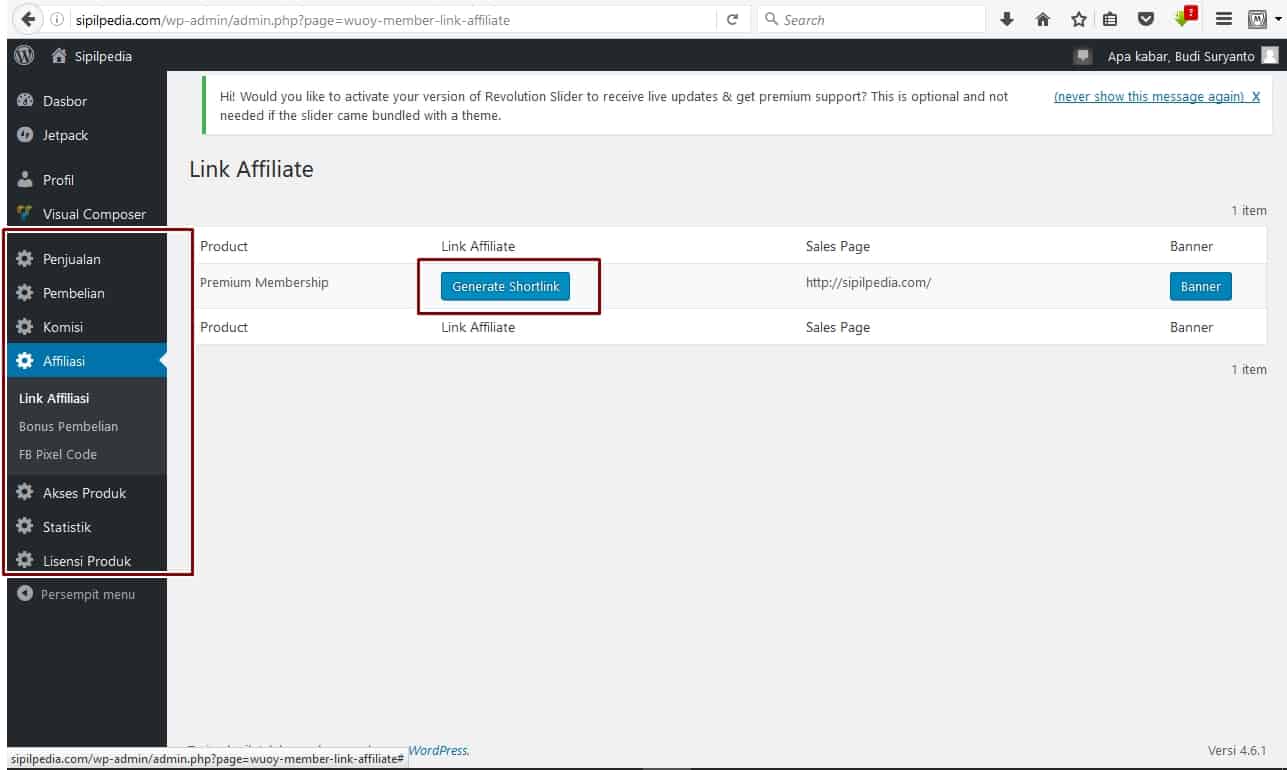Click the blue Banner button
Screen dimensions: 1287x770
(x=1200, y=286)
